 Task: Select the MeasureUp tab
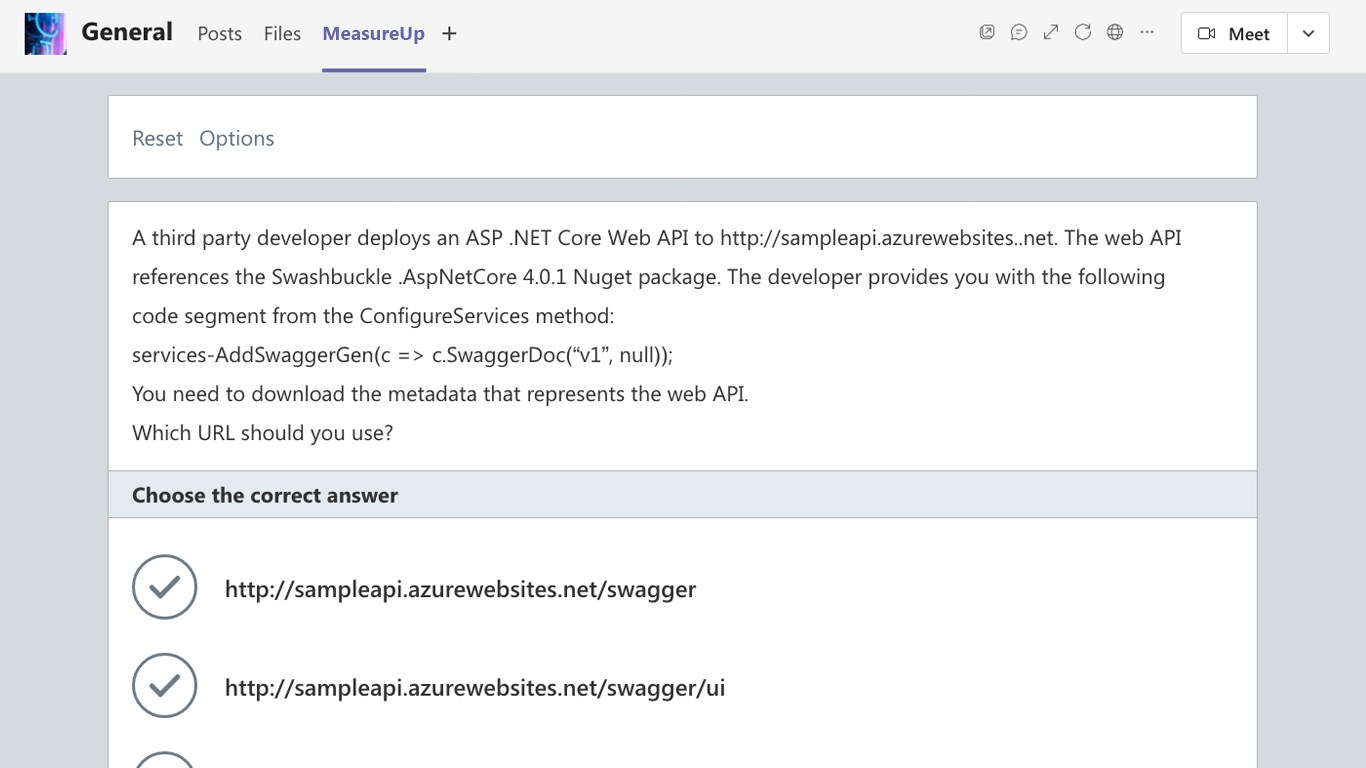(x=373, y=34)
